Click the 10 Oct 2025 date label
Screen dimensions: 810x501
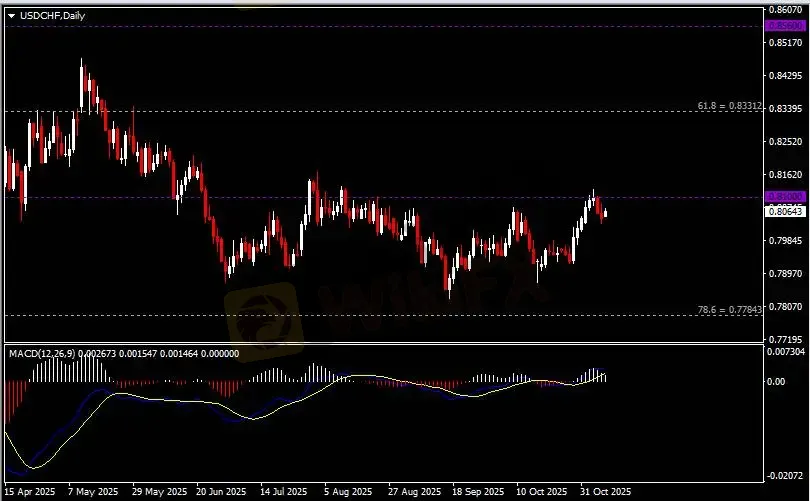pos(541,492)
